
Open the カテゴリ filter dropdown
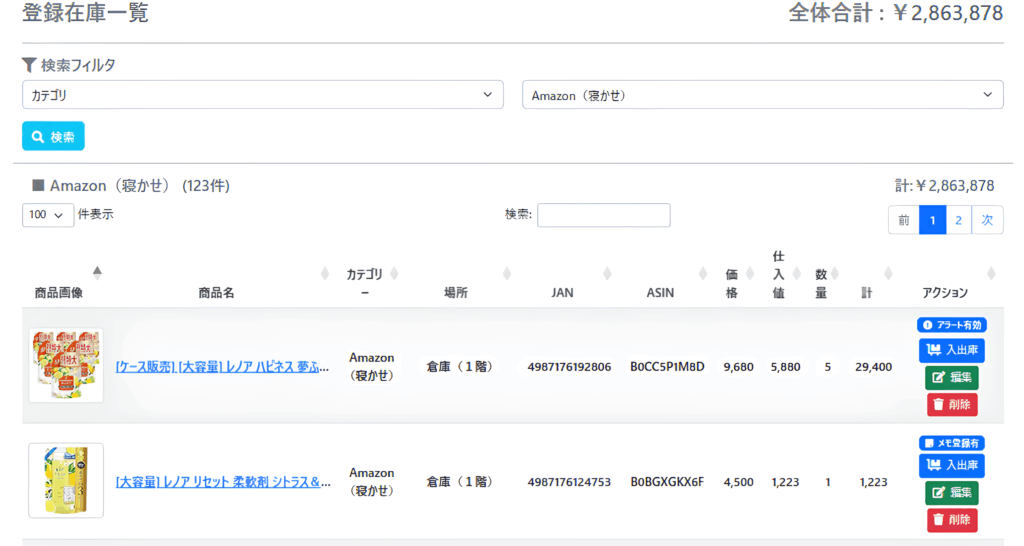[262, 95]
